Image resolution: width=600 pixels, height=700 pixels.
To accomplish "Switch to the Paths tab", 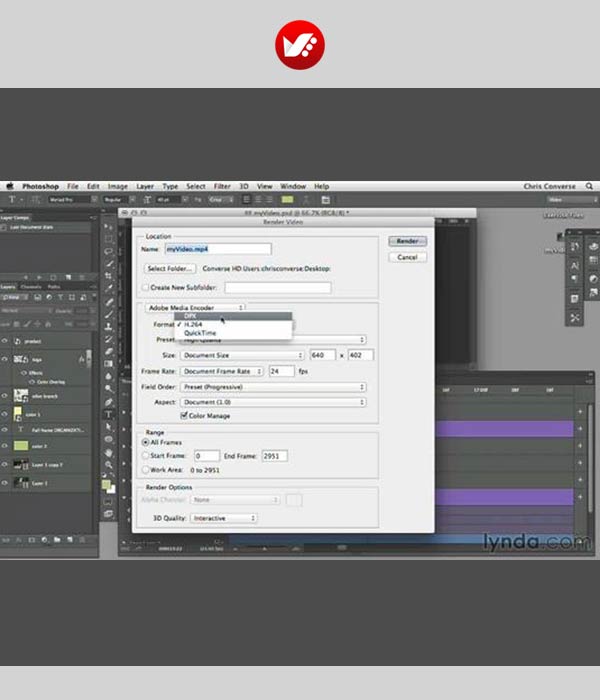I will (x=54, y=287).
